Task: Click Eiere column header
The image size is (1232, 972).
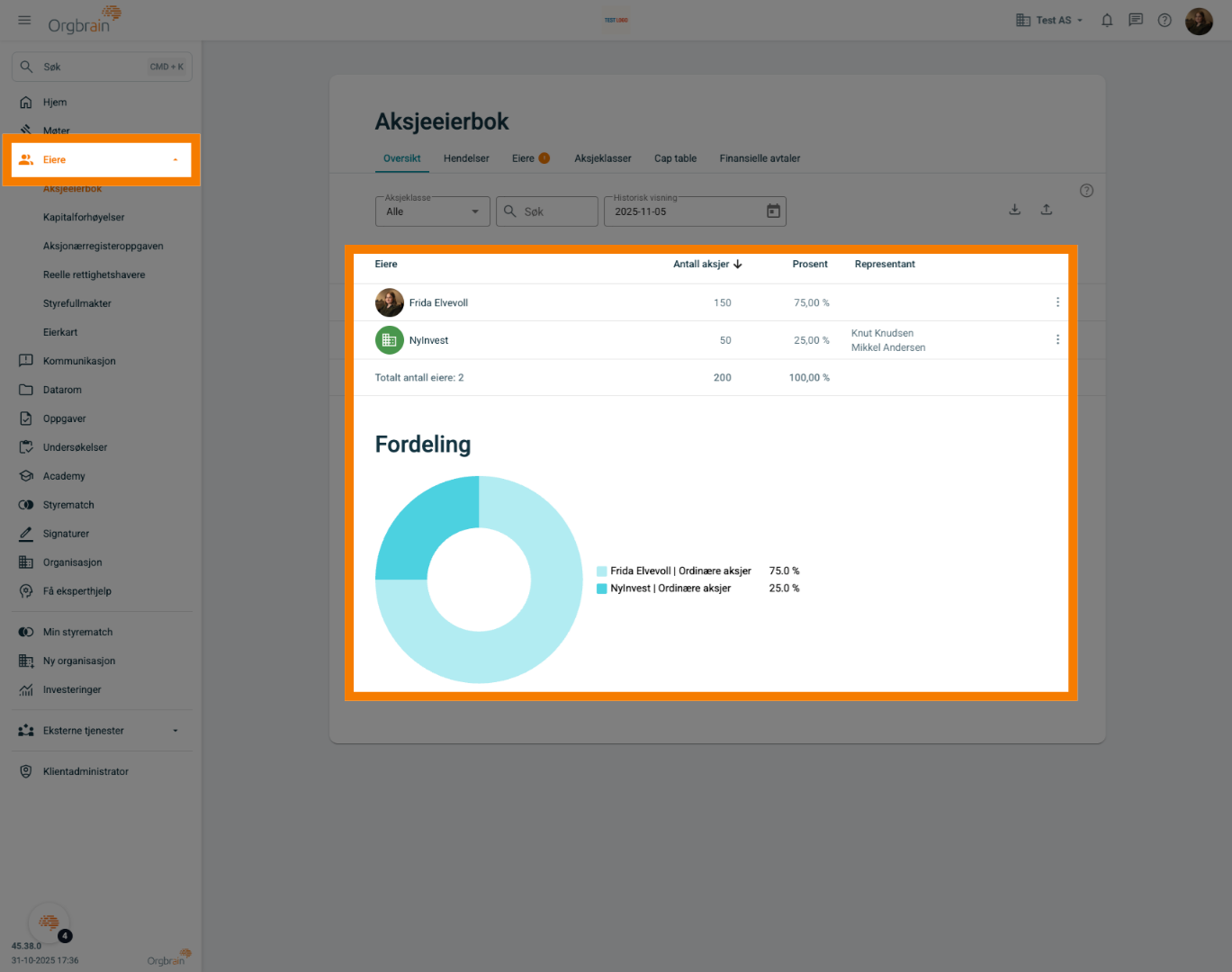Action: tap(386, 264)
